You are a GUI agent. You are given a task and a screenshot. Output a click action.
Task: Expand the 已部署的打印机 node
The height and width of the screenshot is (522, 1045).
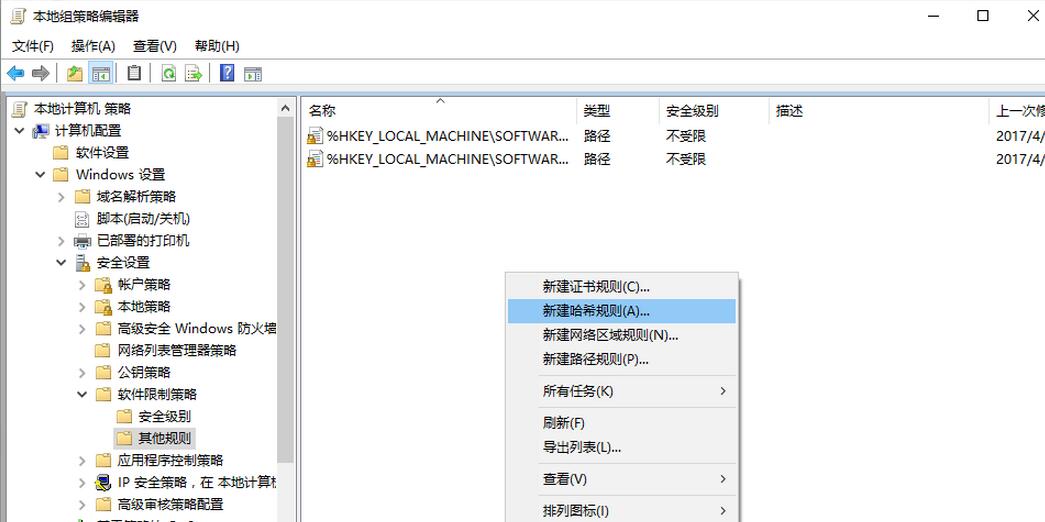point(61,241)
